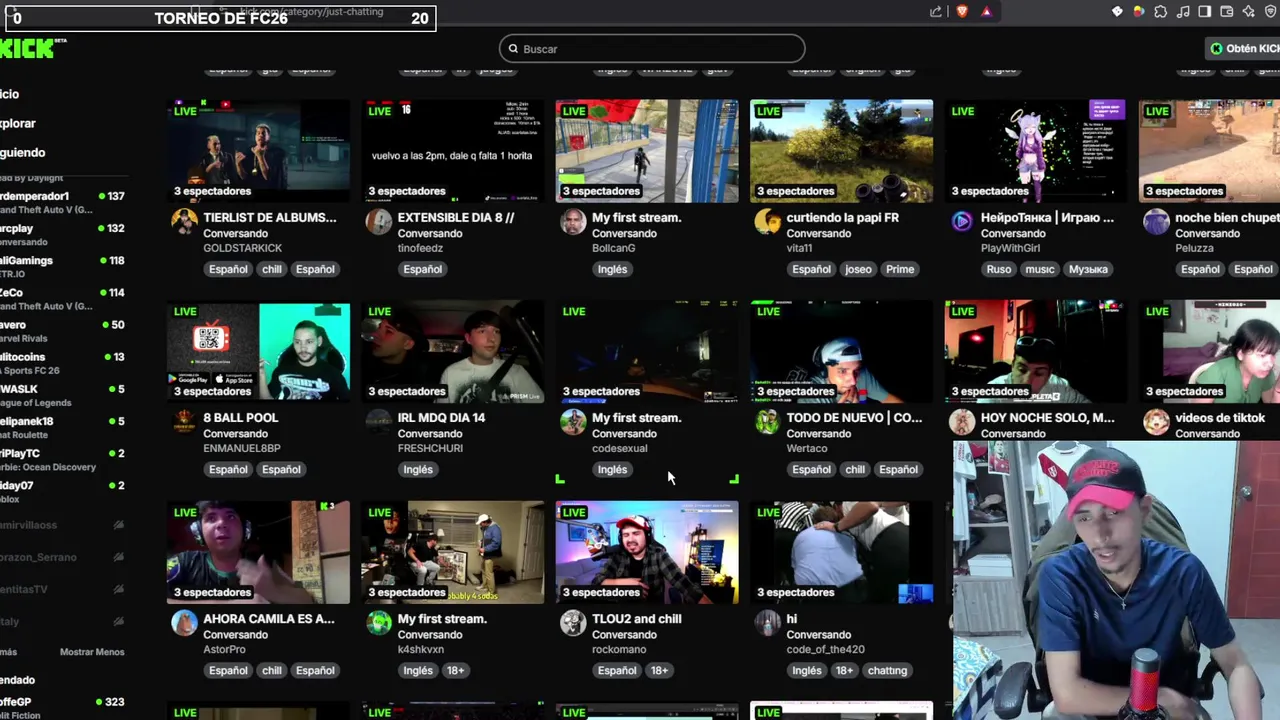This screenshot has height=720, width=1280.
Task: Open sidebar Gamings channel with 118 viewers
Action: (64, 267)
